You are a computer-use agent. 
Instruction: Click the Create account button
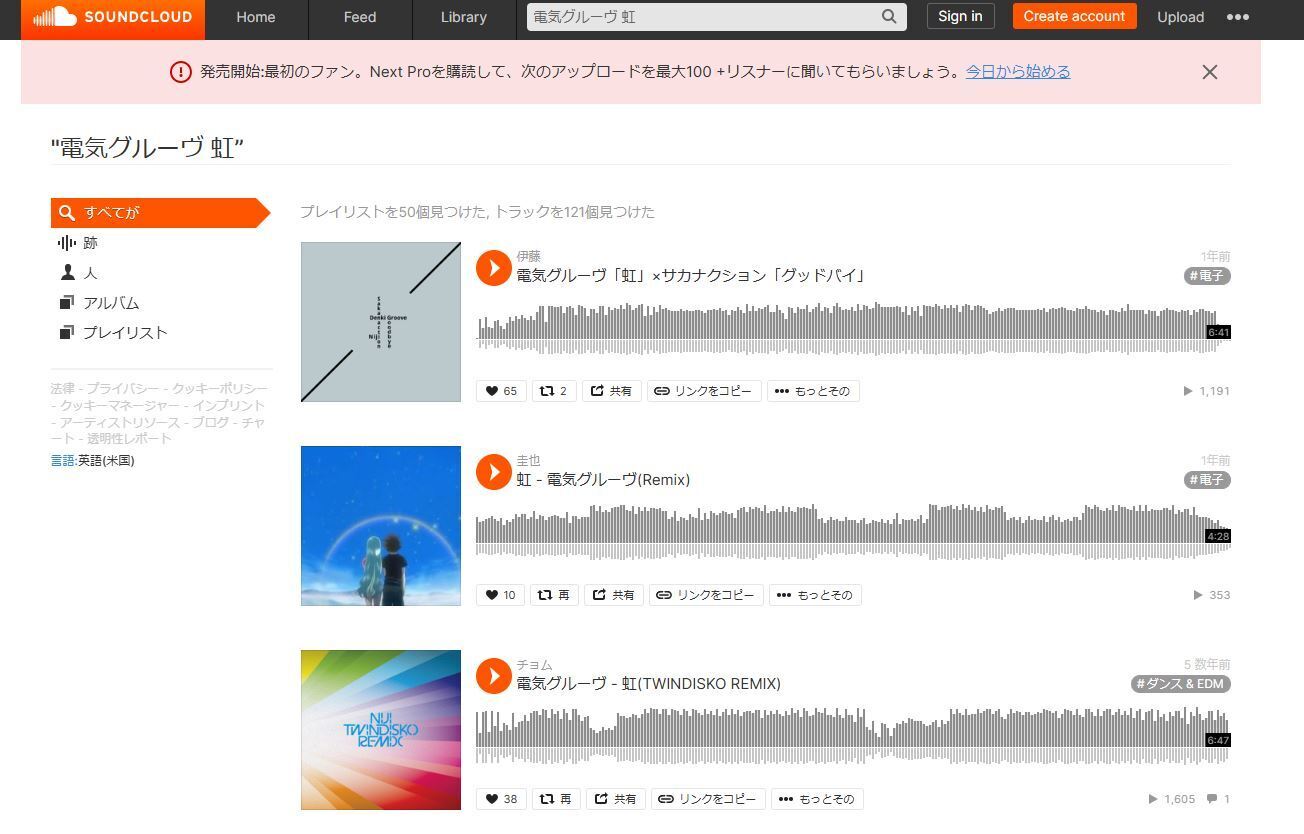(1074, 16)
